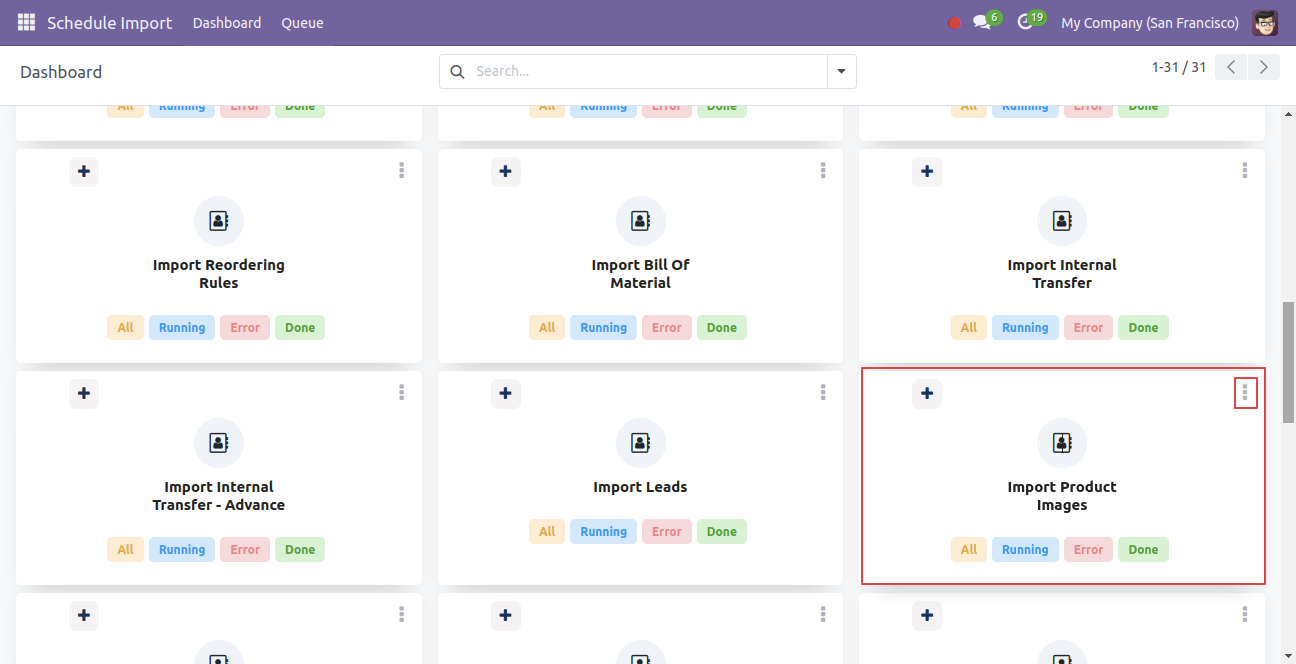Click the Import Internal Transfer card icon

[x=1062, y=221]
